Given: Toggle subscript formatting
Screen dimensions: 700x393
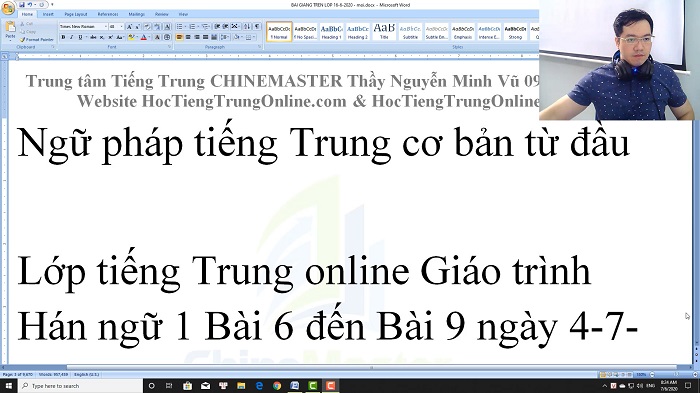Looking at the screenshot, I should (x=102, y=37).
